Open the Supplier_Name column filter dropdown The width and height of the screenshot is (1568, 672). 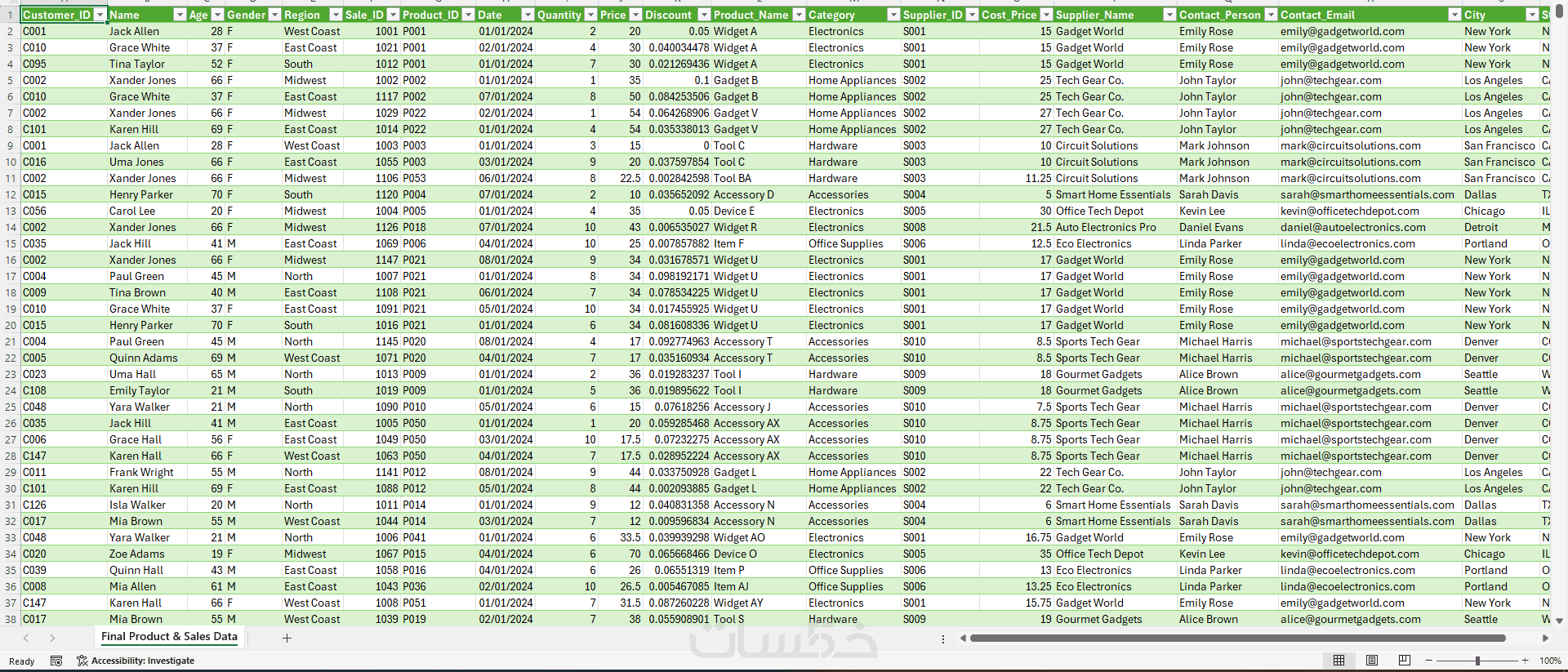pyautogui.click(x=1169, y=15)
